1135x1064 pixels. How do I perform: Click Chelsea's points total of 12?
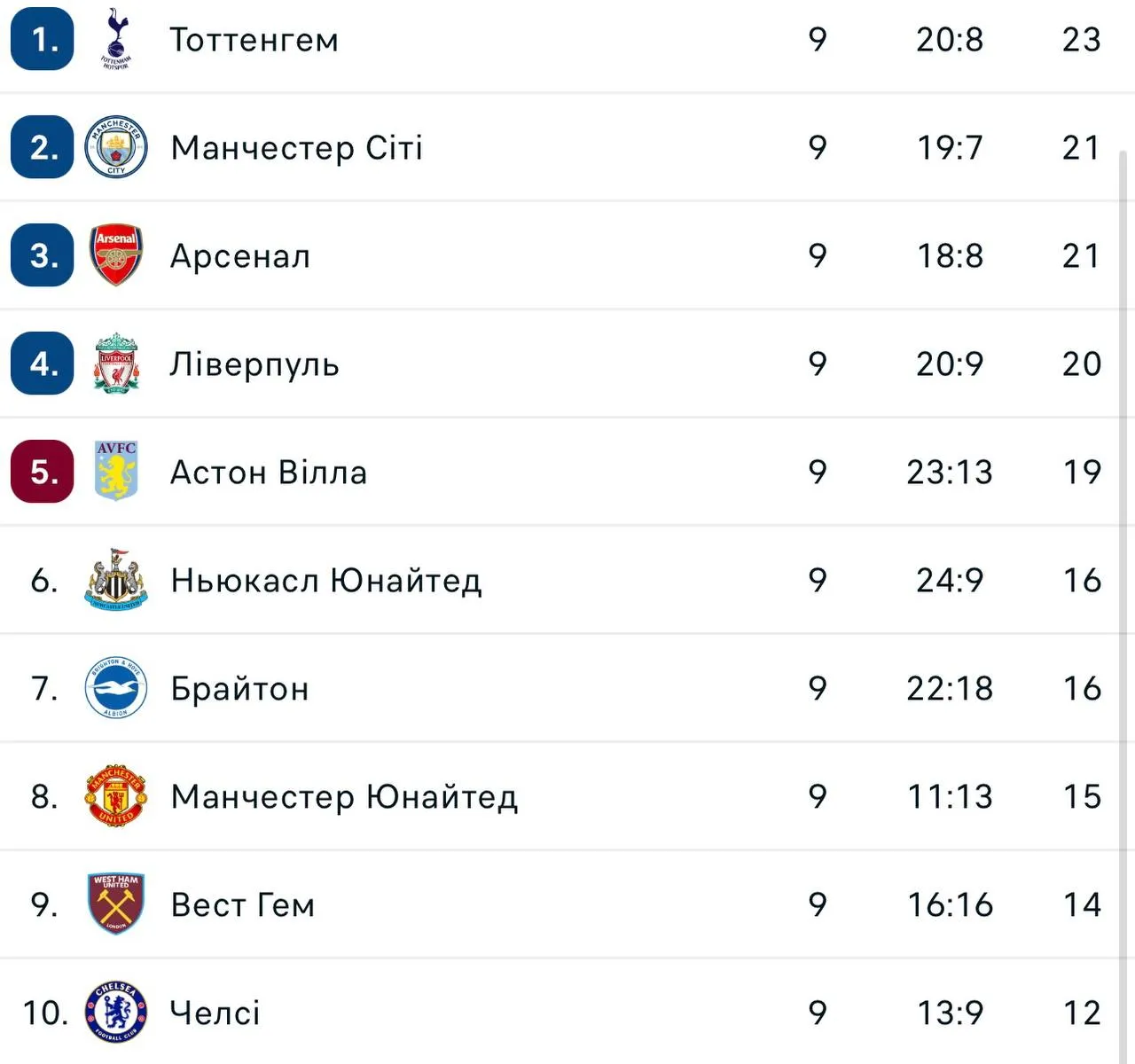(x=1082, y=1011)
